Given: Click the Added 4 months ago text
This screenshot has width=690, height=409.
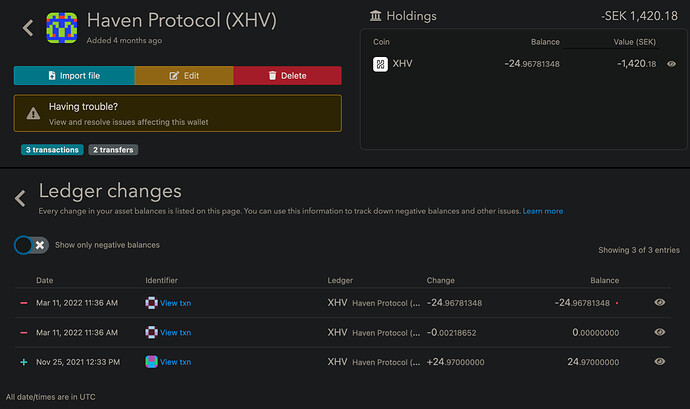Looking at the screenshot, I should pyautogui.click(x=124, y=41).
